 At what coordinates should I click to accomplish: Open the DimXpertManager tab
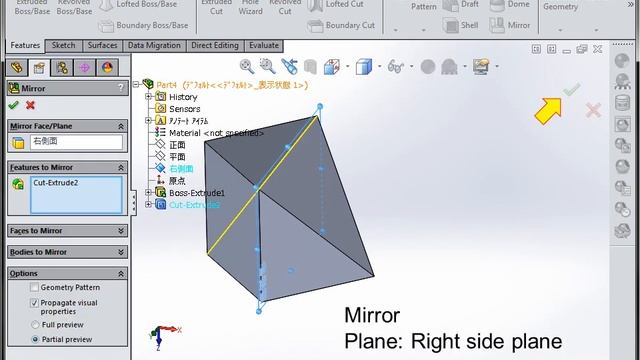84,67
